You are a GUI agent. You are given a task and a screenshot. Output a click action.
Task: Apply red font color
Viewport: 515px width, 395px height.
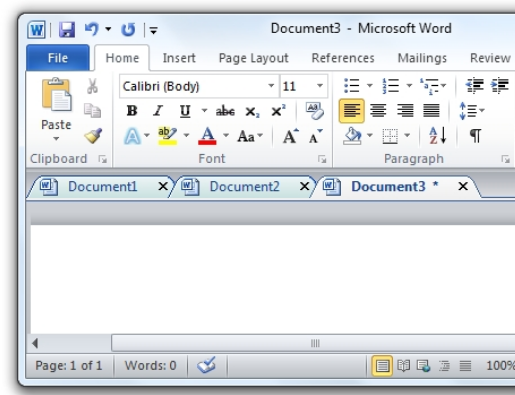(x=207, y=136)
